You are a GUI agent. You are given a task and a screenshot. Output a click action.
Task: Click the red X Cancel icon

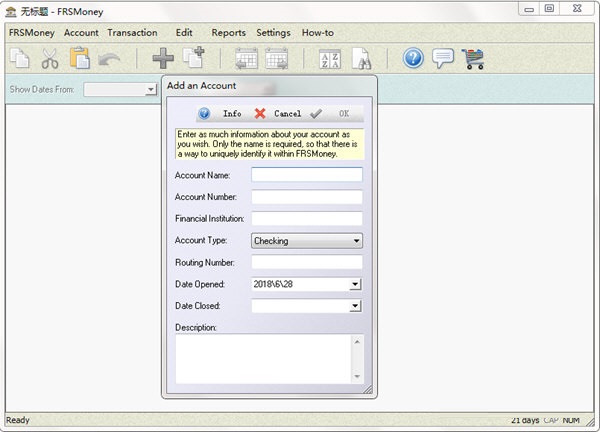(x=260, y=114)
